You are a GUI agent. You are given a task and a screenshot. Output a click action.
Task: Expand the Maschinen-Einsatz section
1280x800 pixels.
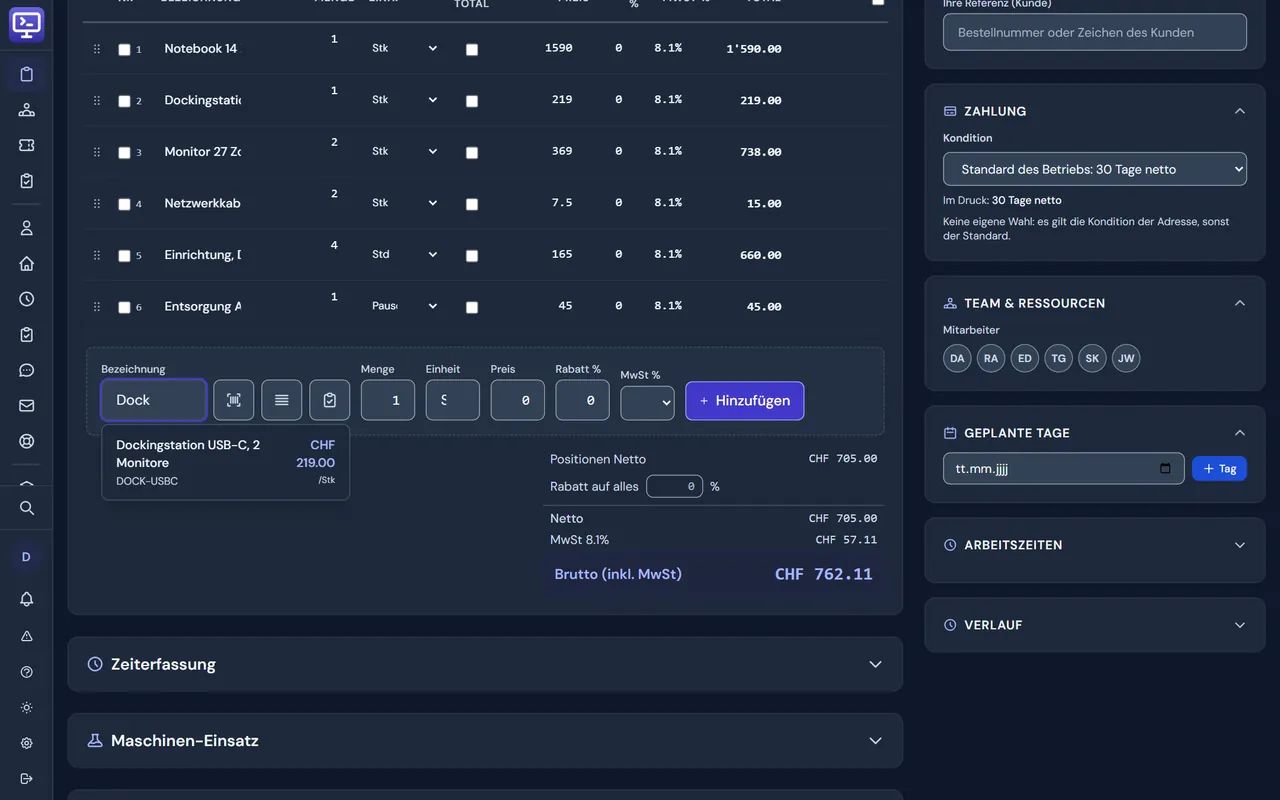coord(485,741)
